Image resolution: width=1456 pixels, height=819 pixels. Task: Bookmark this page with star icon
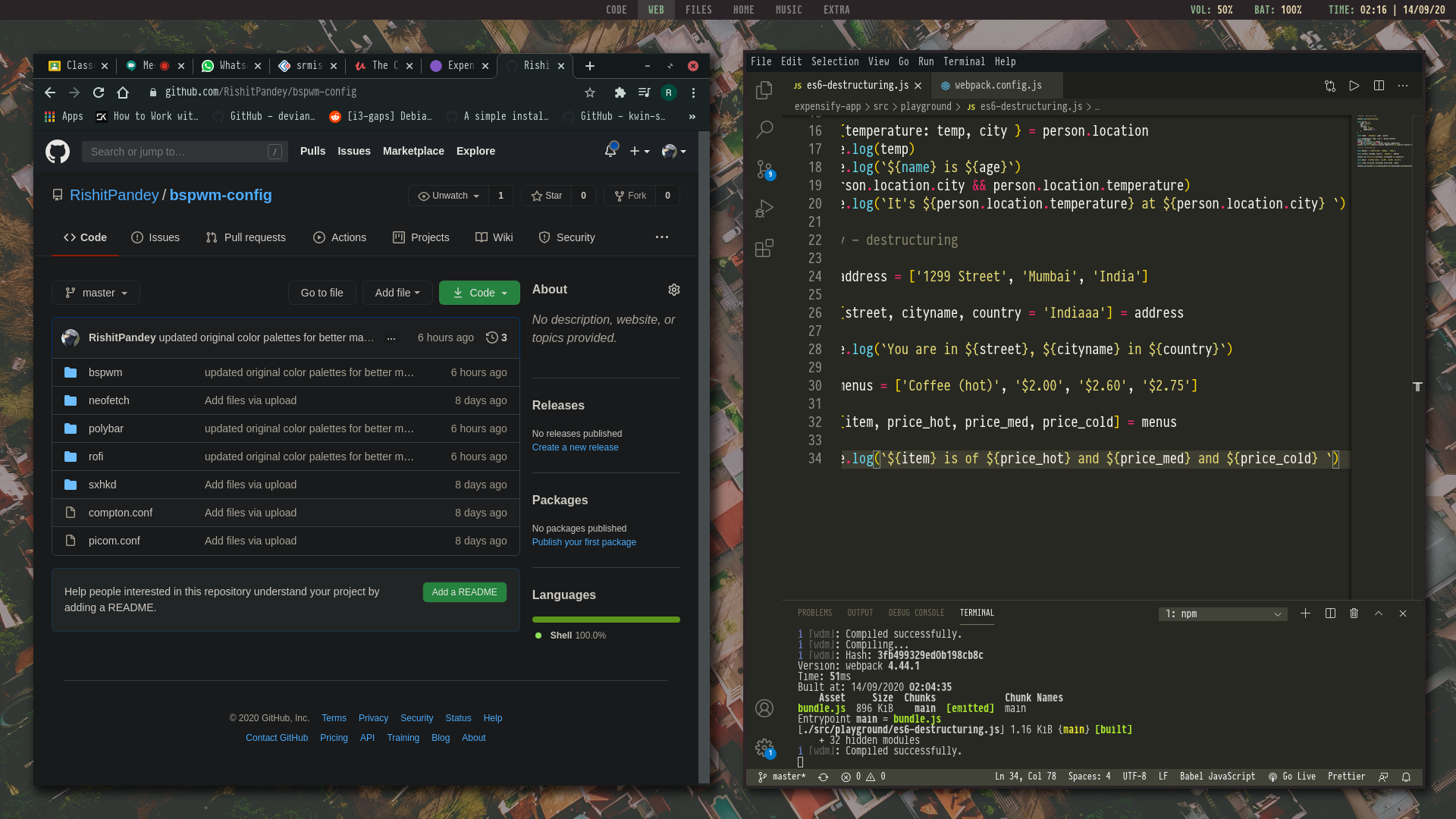(590, 93)
